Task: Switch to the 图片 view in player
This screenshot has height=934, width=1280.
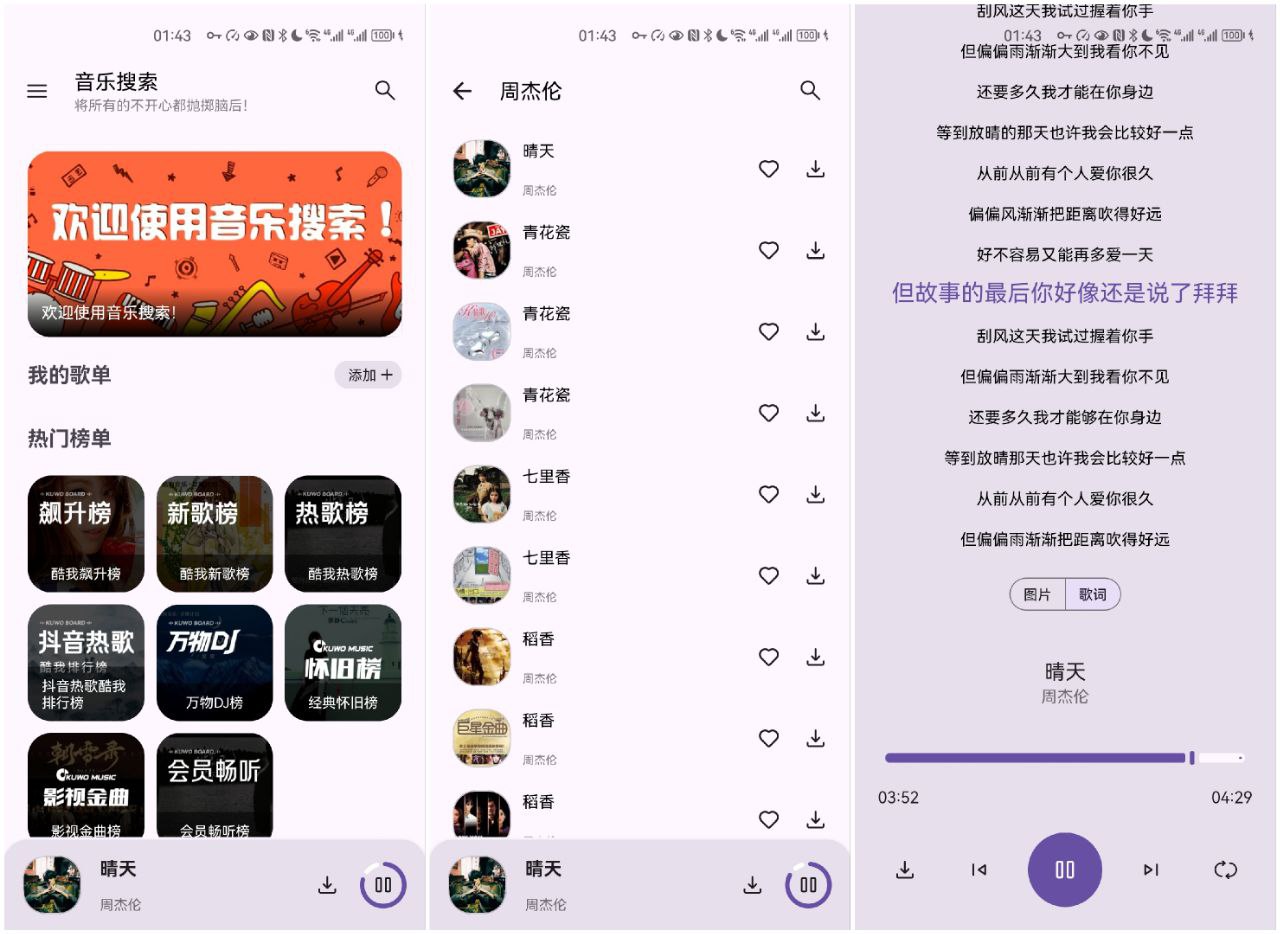Action: tap(1038, 594)
